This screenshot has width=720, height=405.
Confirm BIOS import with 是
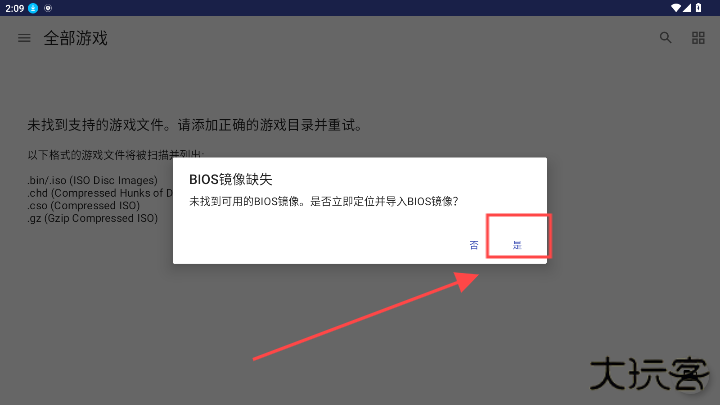(x=517, y=245)
